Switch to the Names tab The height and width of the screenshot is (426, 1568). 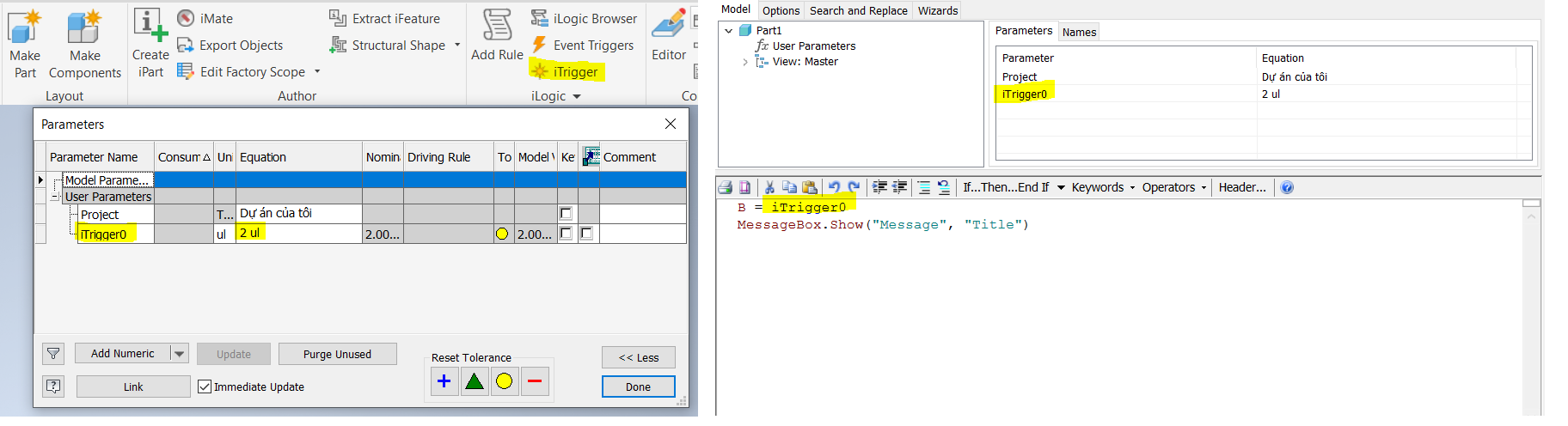coord(1079,32)
